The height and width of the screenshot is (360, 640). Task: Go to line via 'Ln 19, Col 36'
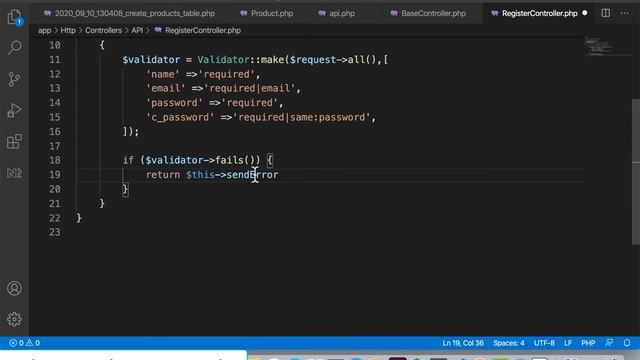(x=463, y=343)
